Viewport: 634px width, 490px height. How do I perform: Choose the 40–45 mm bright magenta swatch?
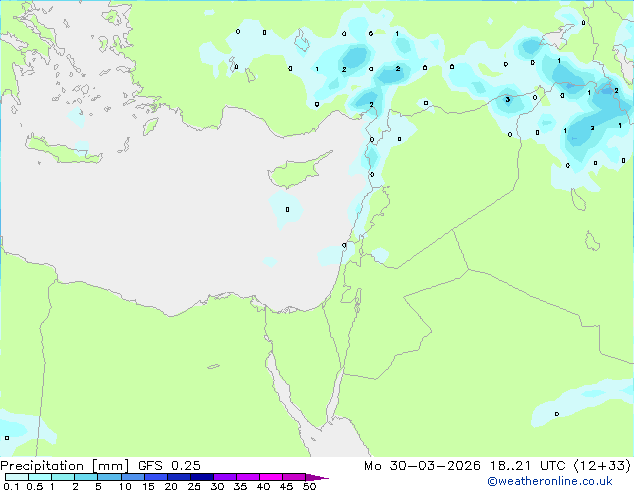tap(271, 477)
